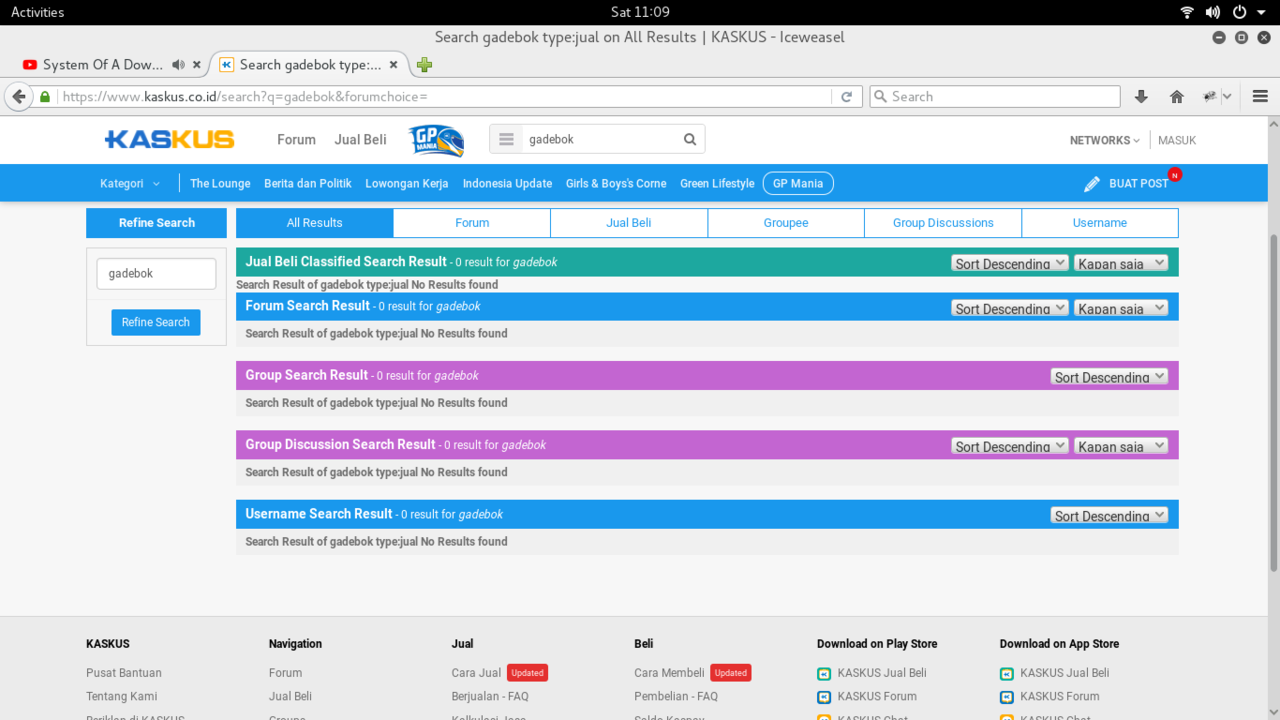The width and height of the screenshot is (1280, 720).
Task: Click the browser home icon
Action: point(1177,97)
